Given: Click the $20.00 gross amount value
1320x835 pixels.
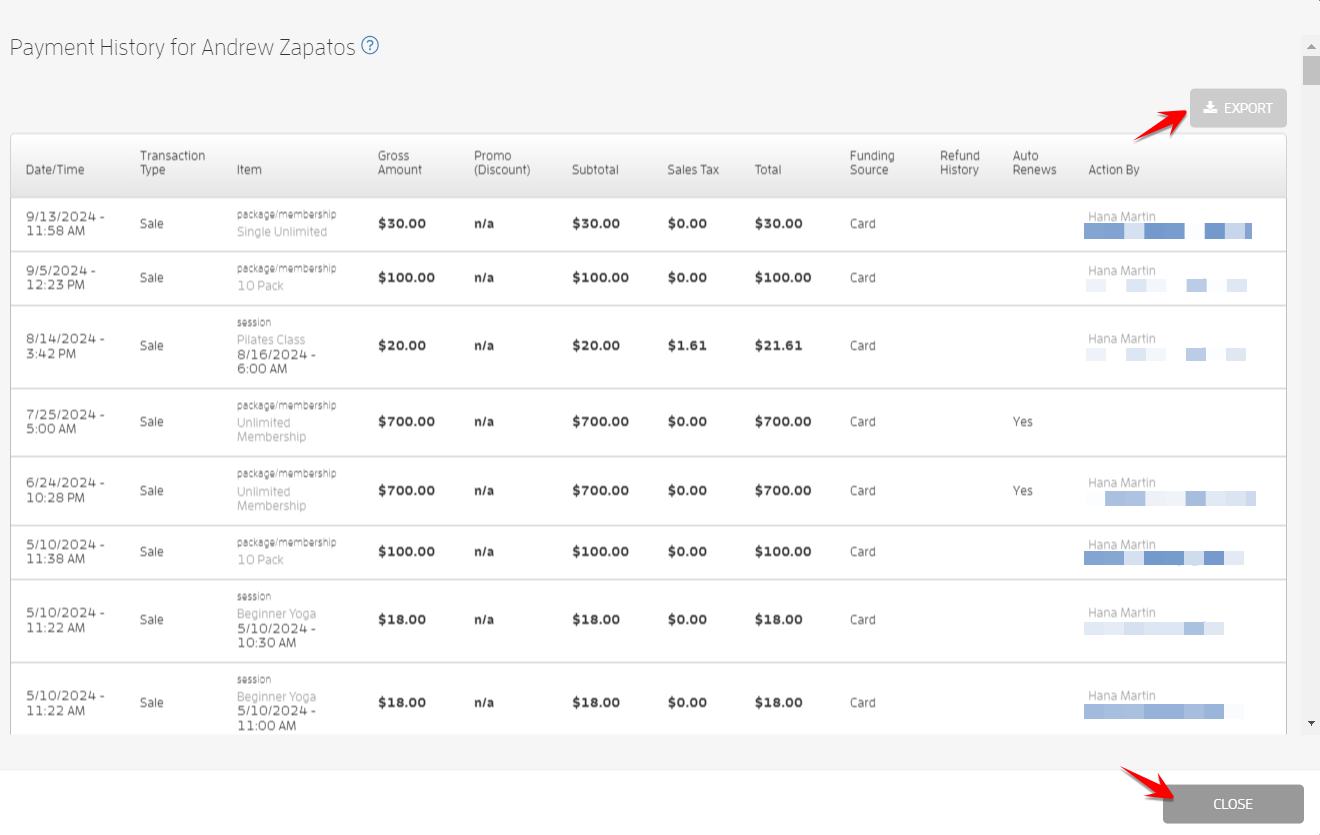Looking at the screenshot, I should click(x=402, y=346).
